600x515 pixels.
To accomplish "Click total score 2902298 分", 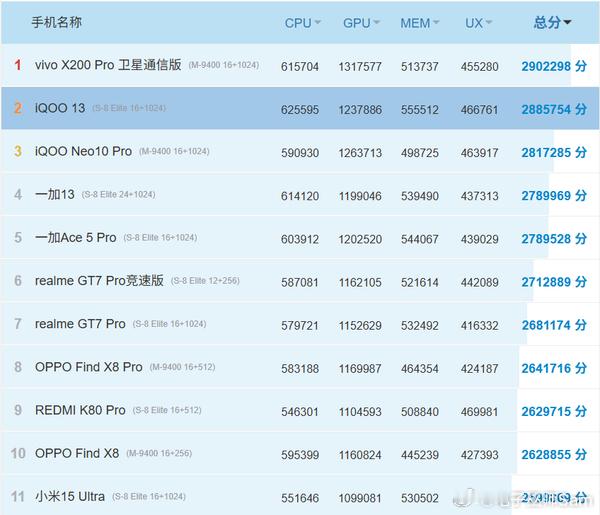I will (x=554, y=66).
